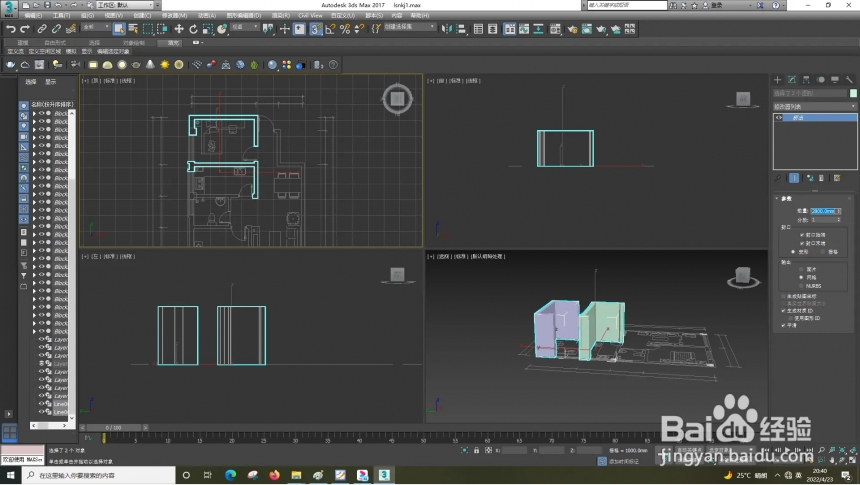
Task: Toggle the Smooth checkbox
Action: click(783, 325)
